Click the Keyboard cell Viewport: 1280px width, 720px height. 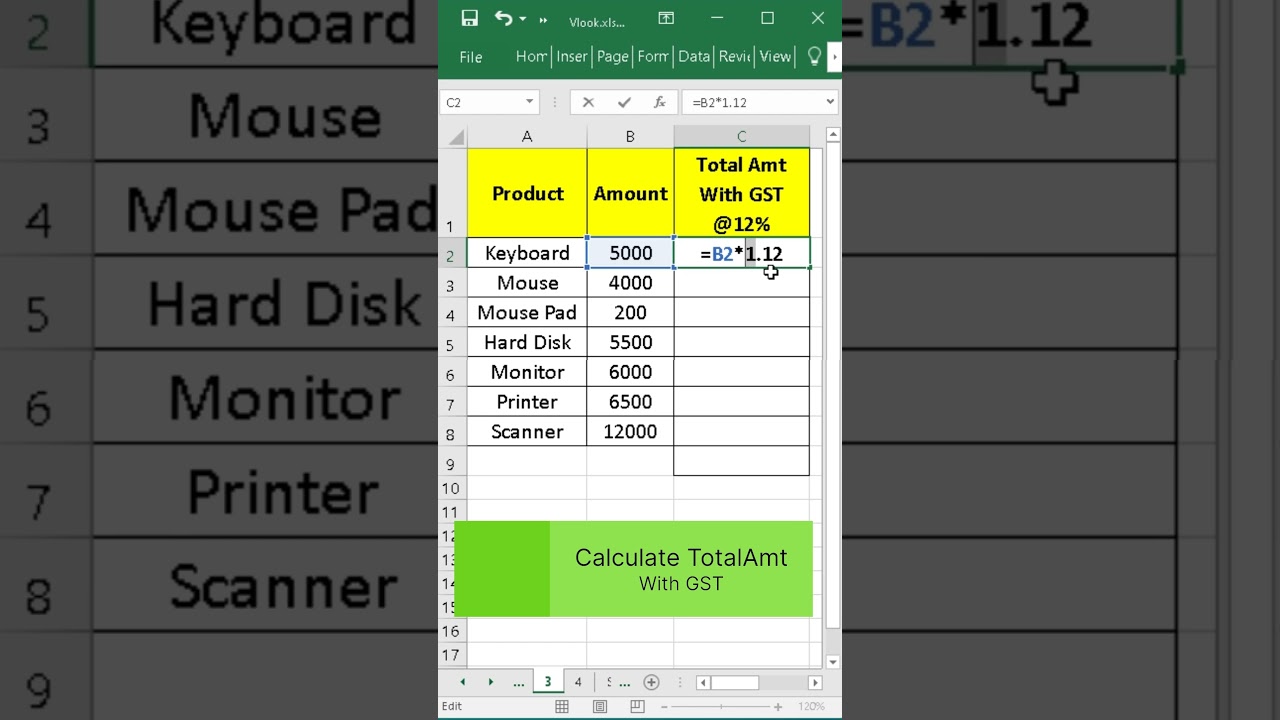pos(527,253)
